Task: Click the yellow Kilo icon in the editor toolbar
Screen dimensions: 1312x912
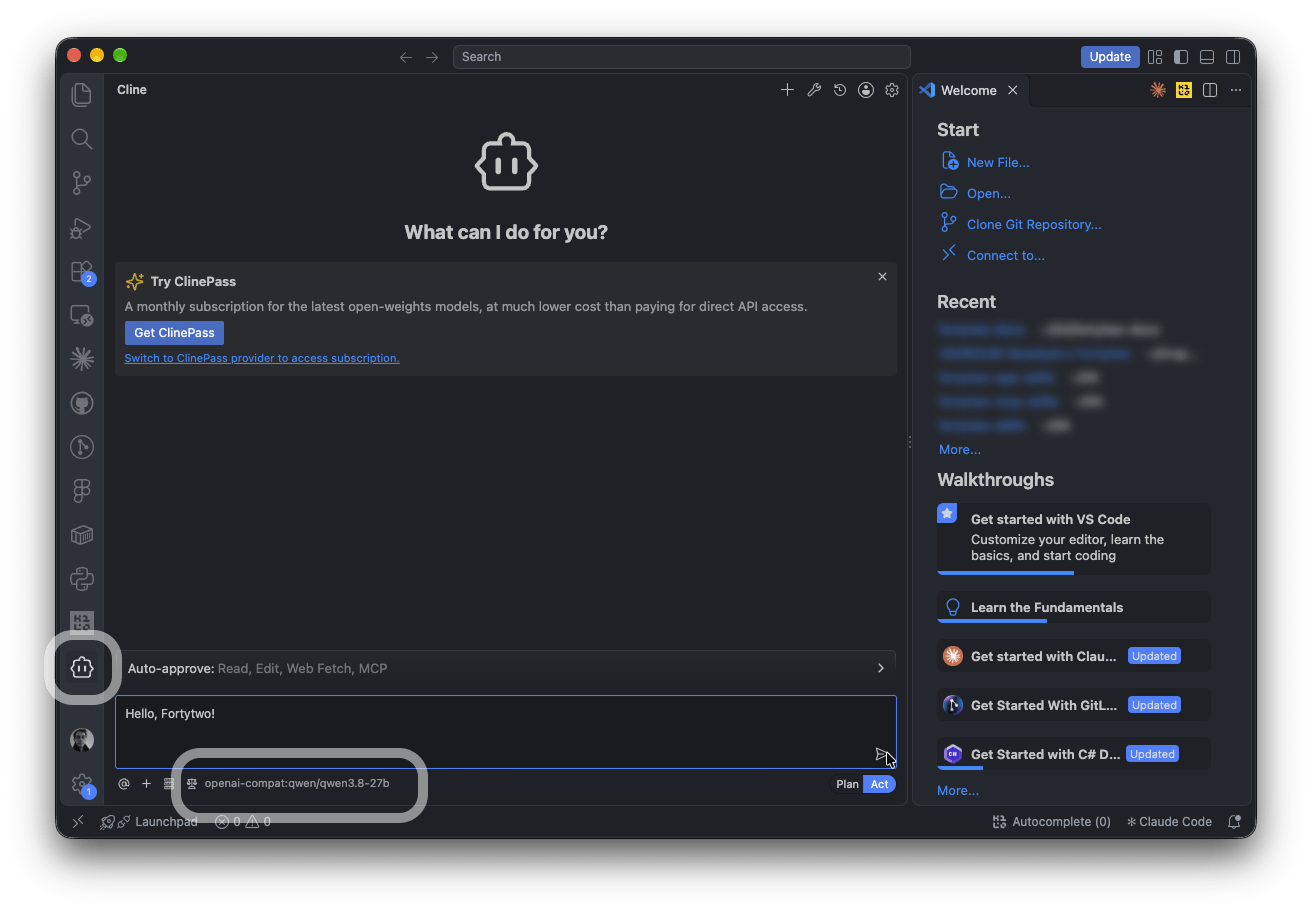Action: click(x=1184, y=90)
